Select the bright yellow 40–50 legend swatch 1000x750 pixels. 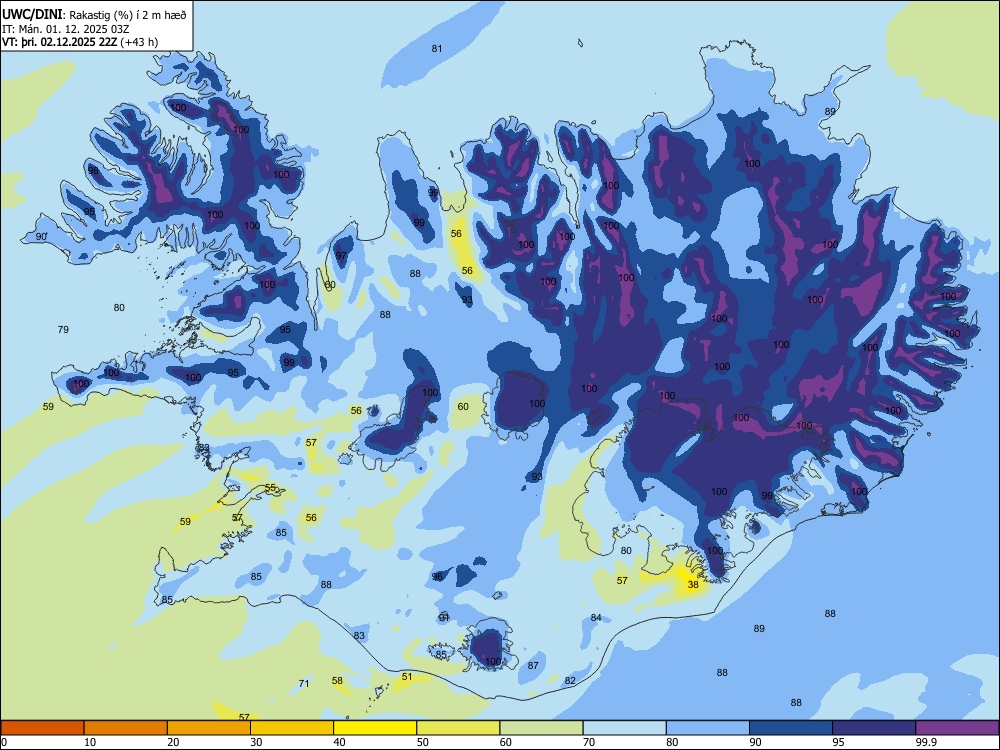click(x=375, y=728)
